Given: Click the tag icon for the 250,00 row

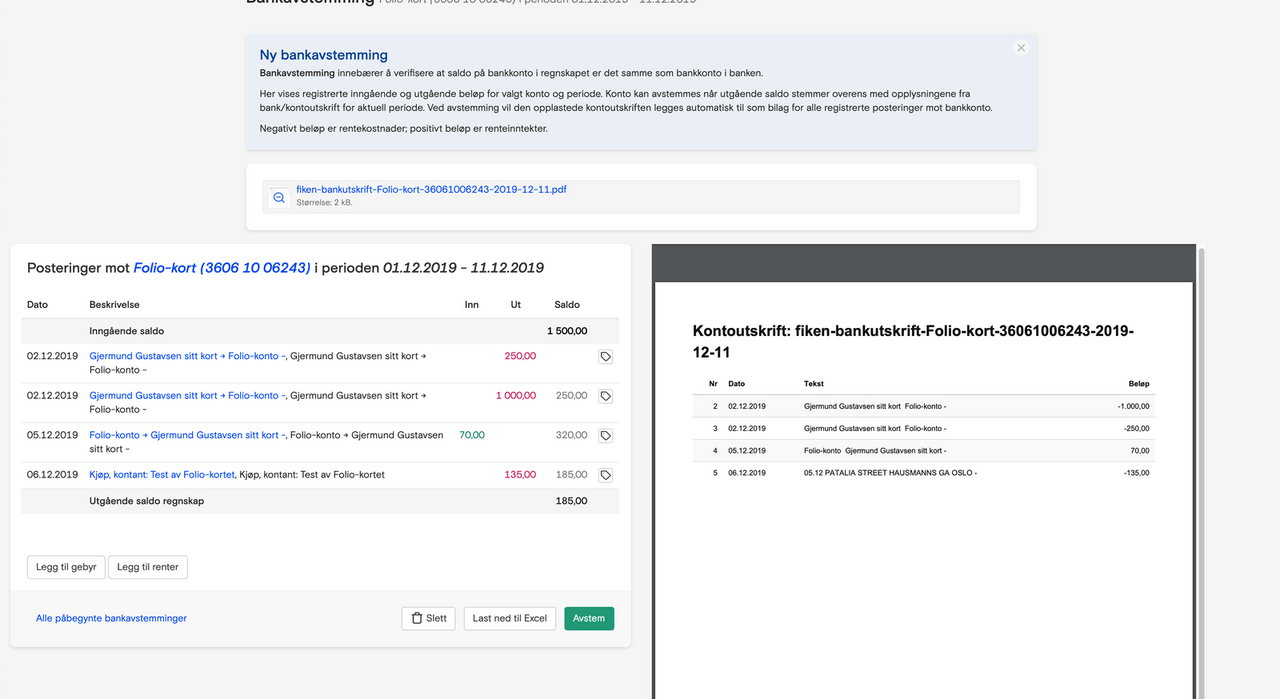Looking at the screenshot, I should click(x=606, y=356).
